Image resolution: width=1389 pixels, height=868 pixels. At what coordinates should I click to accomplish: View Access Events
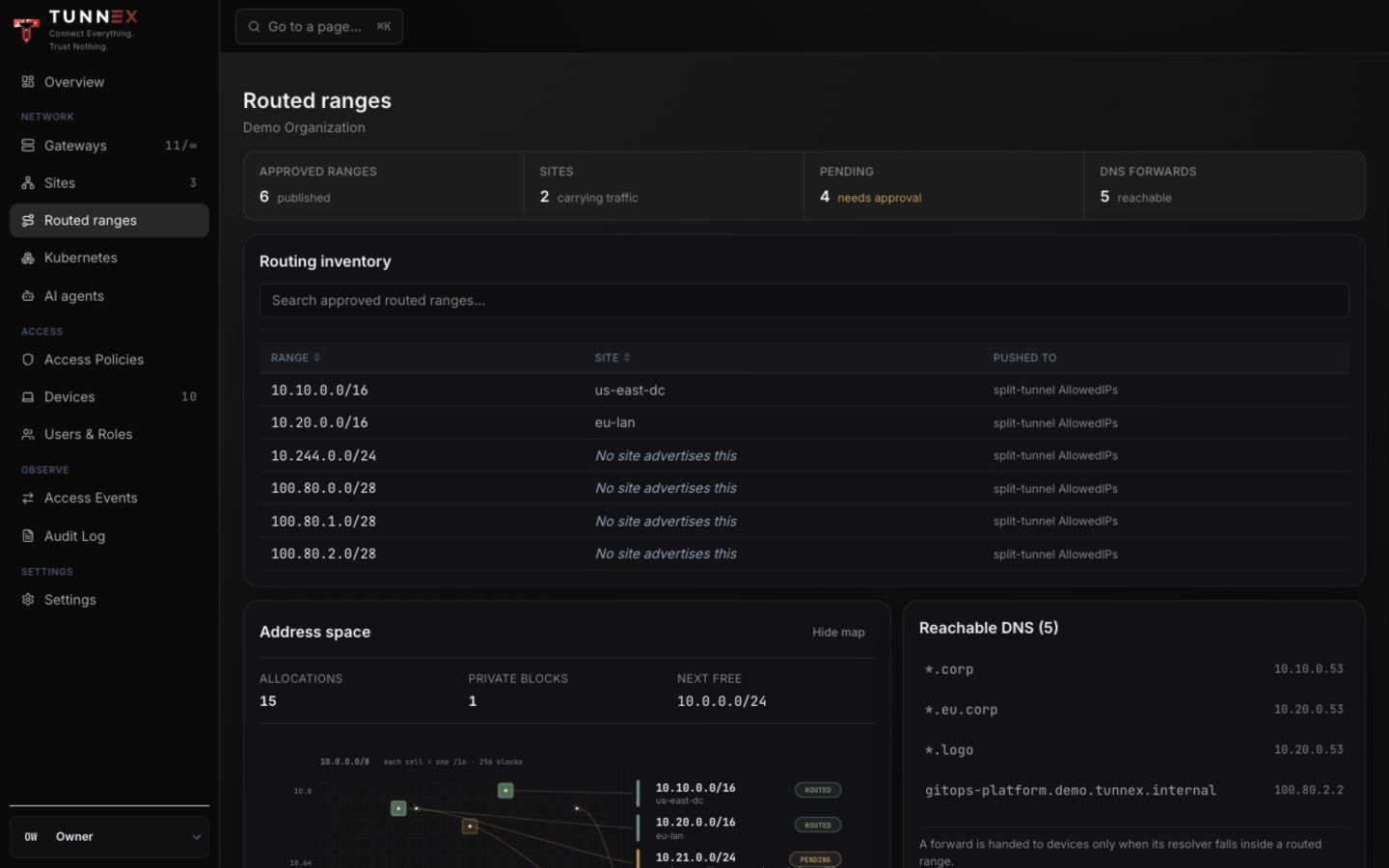(109, 499)
